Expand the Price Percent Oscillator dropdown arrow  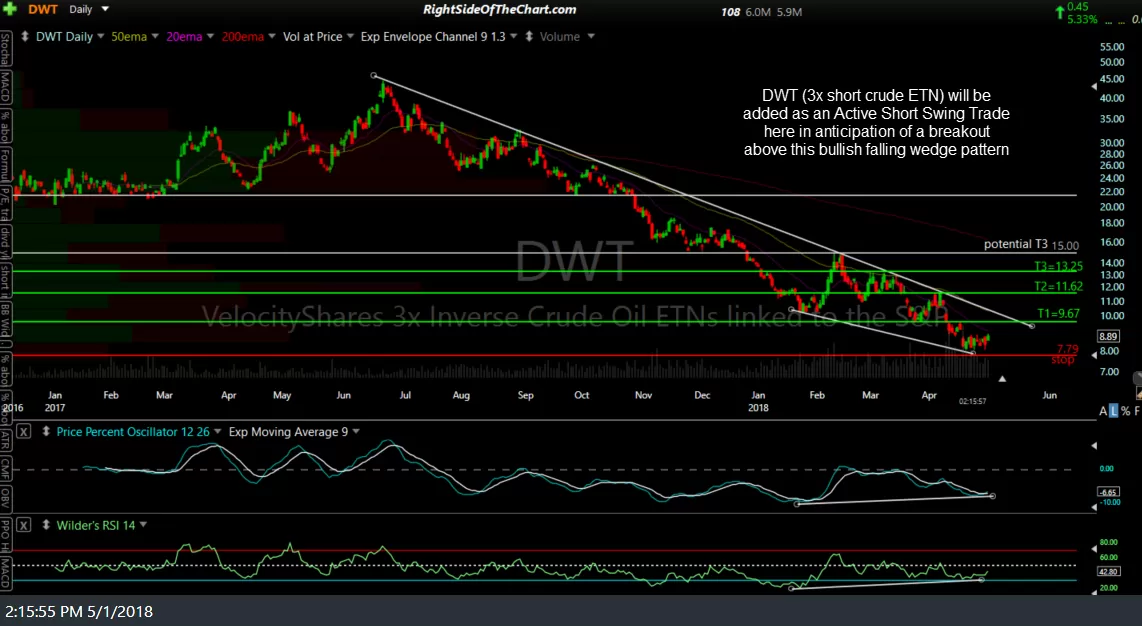[x=217, y=432]
